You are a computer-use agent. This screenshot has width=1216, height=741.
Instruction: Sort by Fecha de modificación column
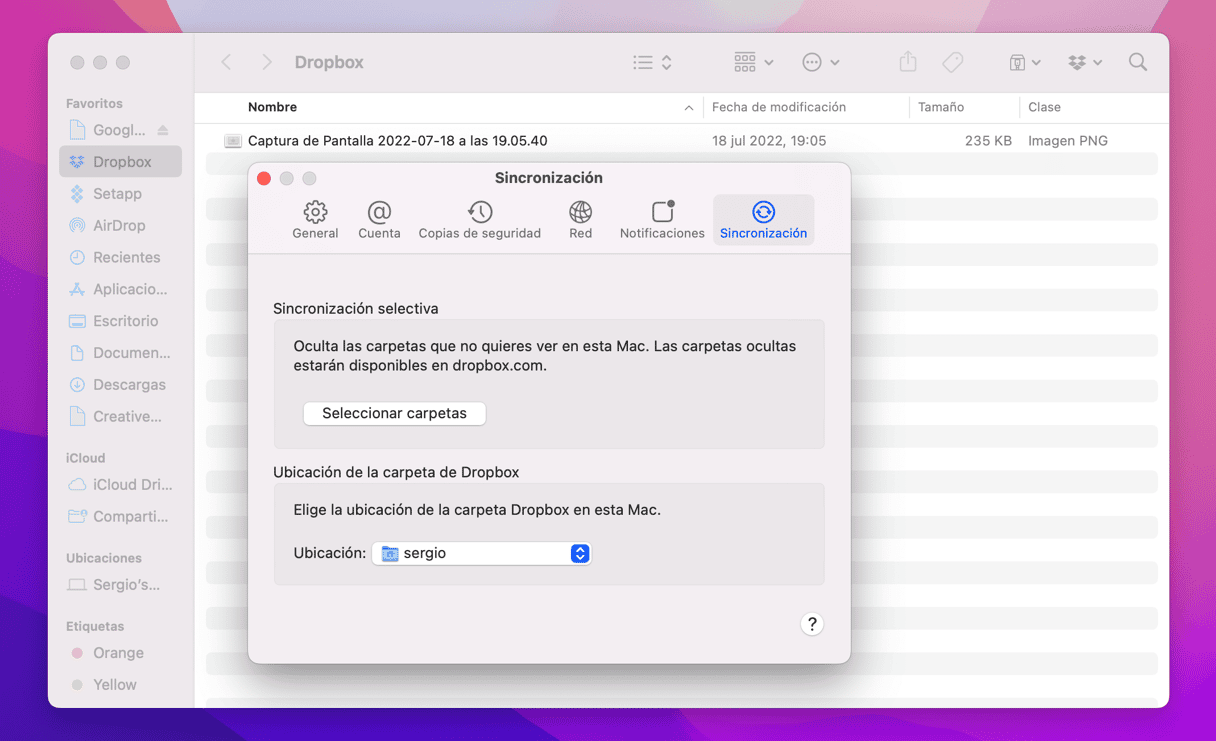779,107
